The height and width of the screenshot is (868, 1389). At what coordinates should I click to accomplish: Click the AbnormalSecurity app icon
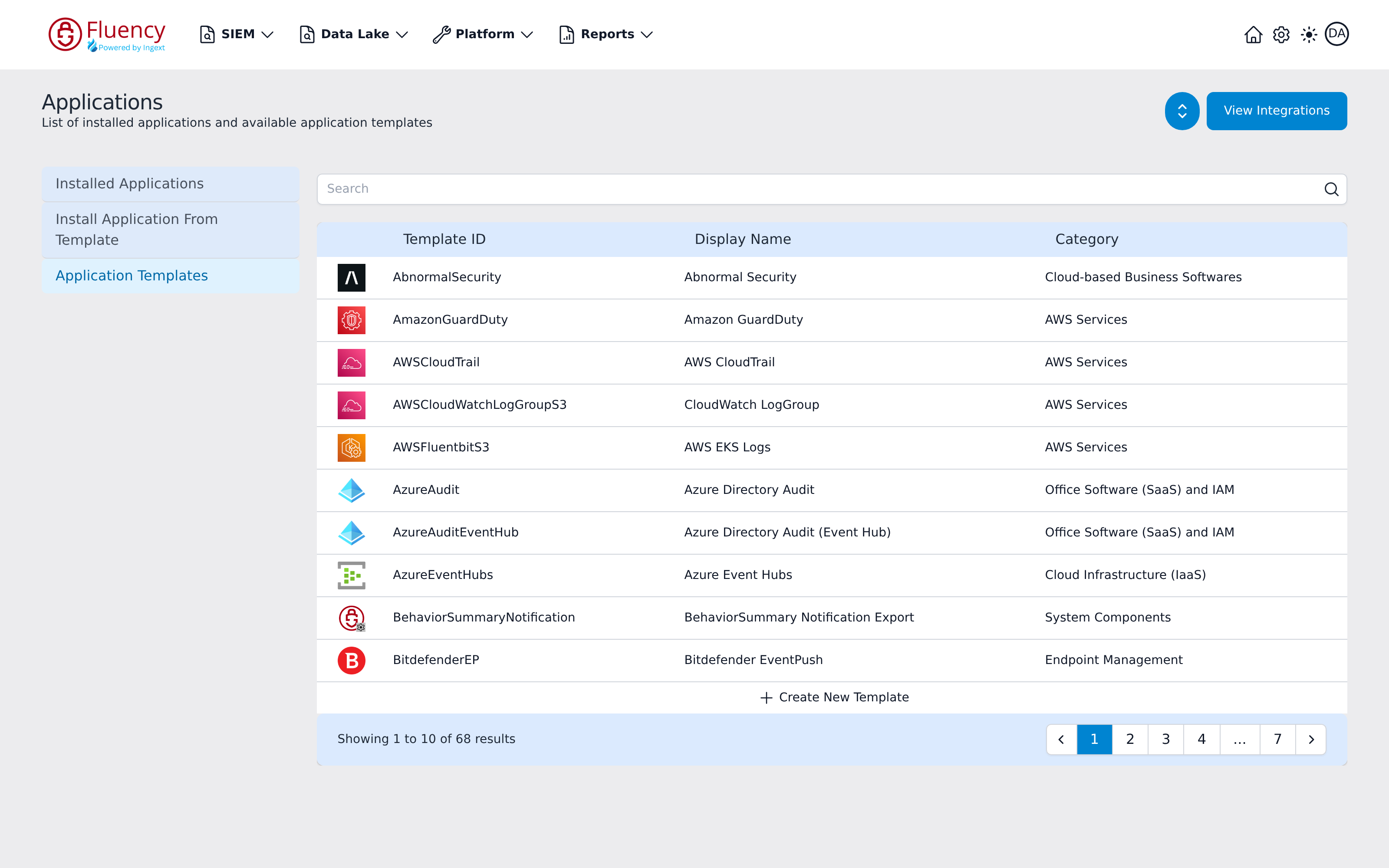351,277
